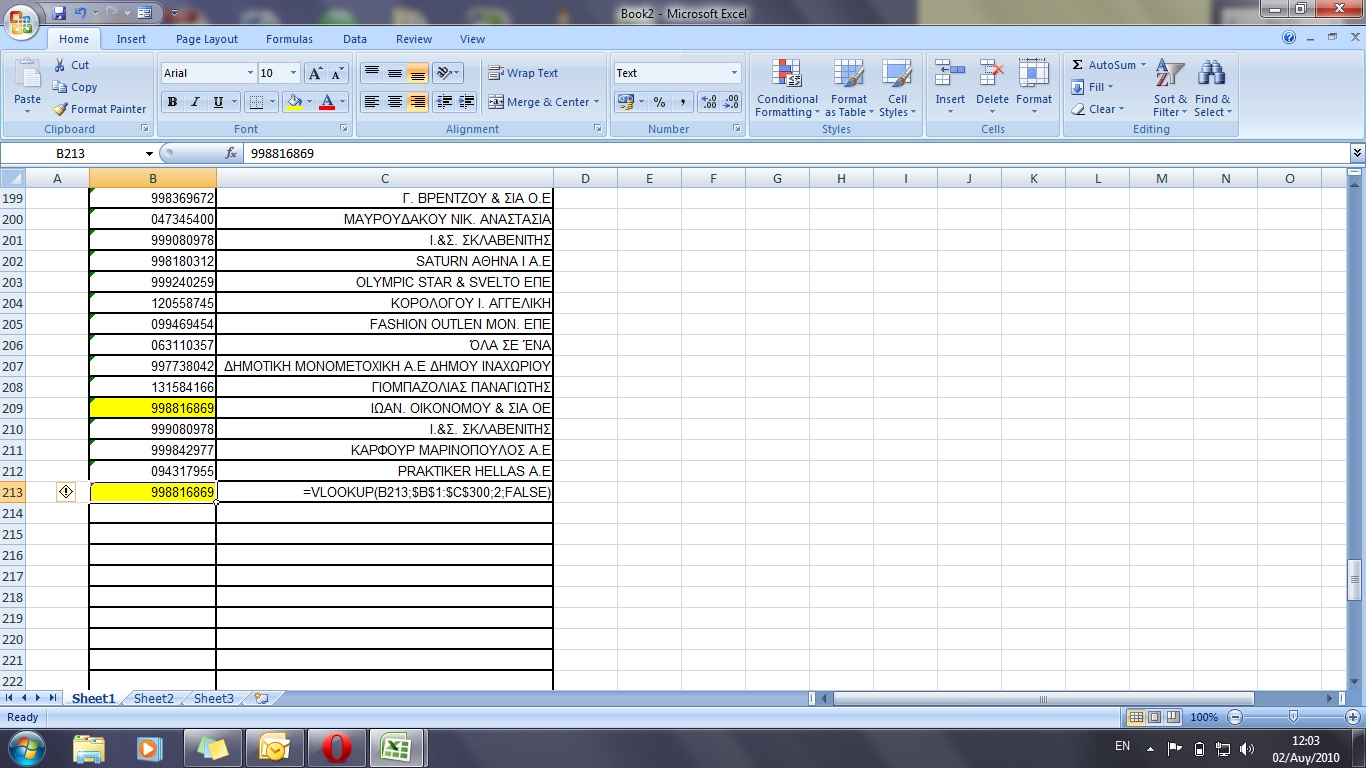
Task: Open Cell Styles gallery
Action: (897, 88)
